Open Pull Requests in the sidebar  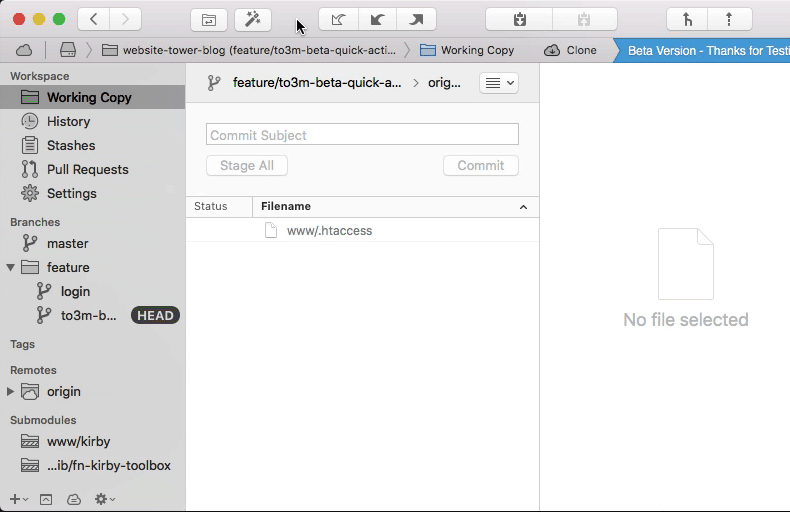pyautogui.click(x=87, y=169)
